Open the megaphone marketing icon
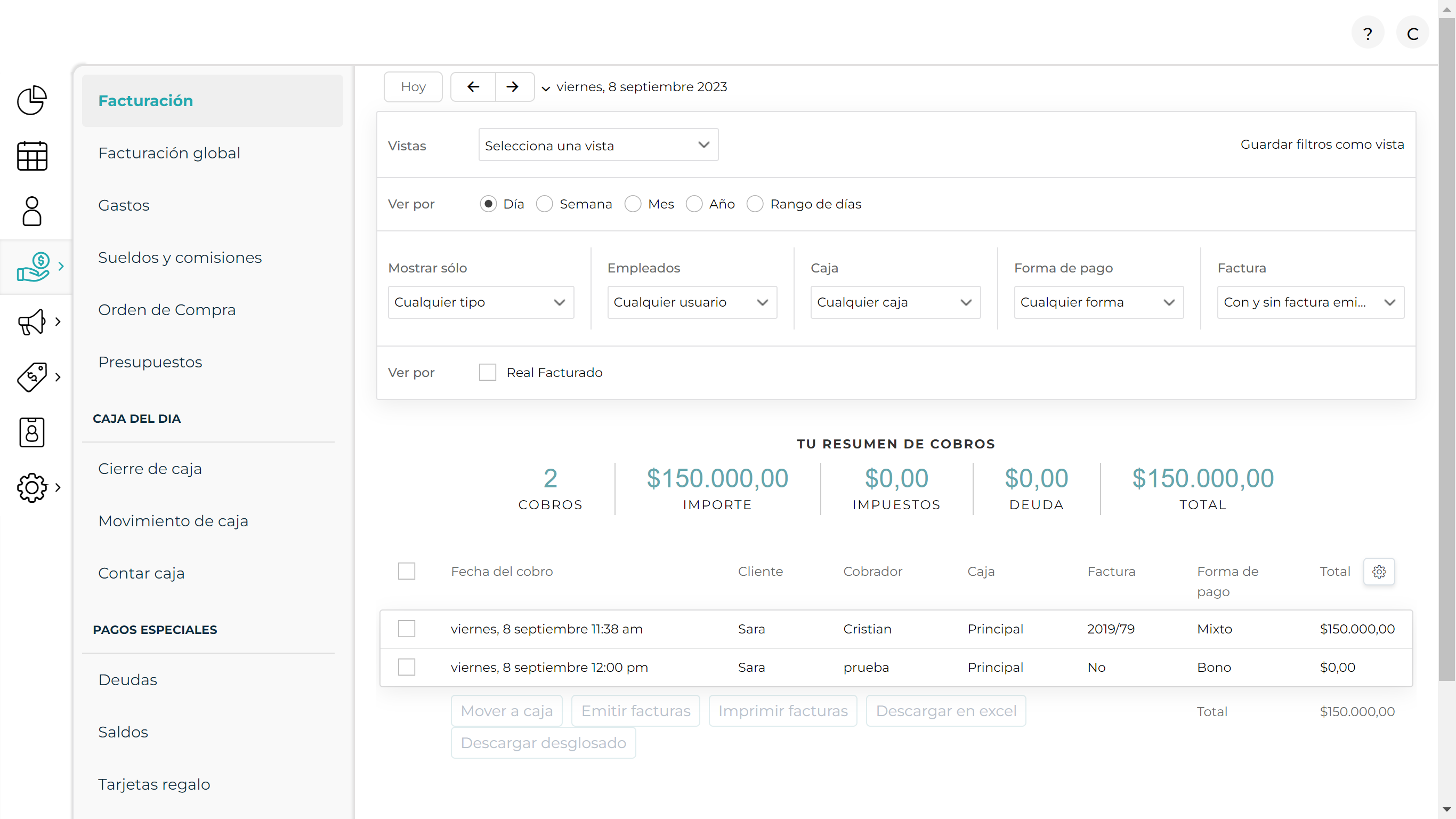1456x819 pixels. click(31, 322)
